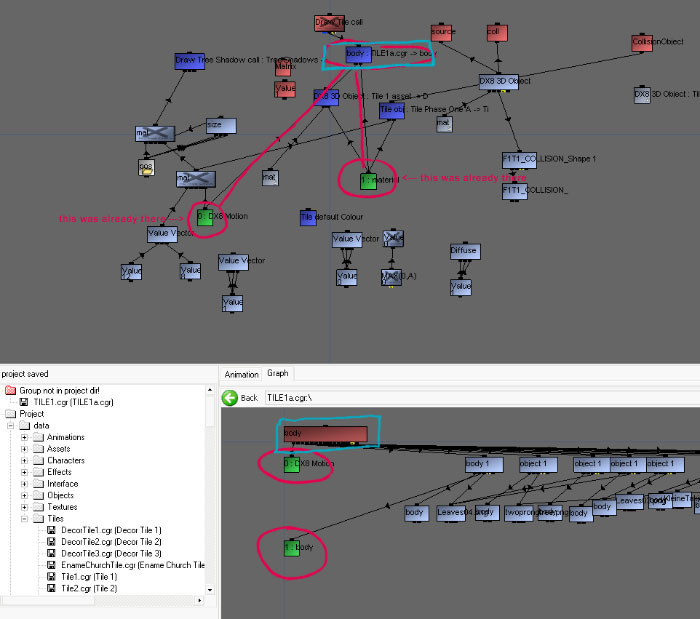Switch to the Animation tab
700x619 pixels.
coord(241,373)
